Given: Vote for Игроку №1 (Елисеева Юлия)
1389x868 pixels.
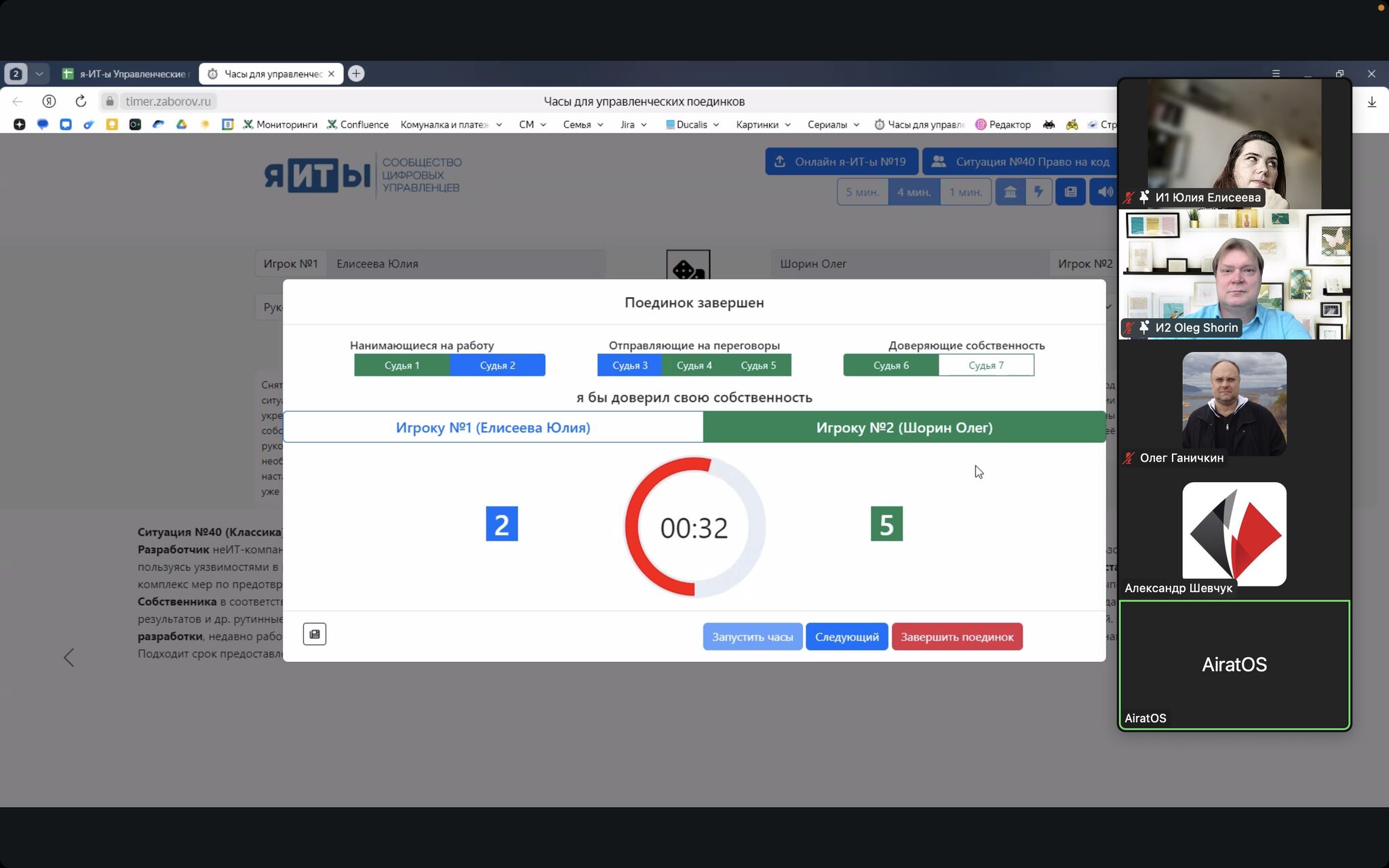Looking at the screenshot, I should pyautogui.click(x=493, y=428).
